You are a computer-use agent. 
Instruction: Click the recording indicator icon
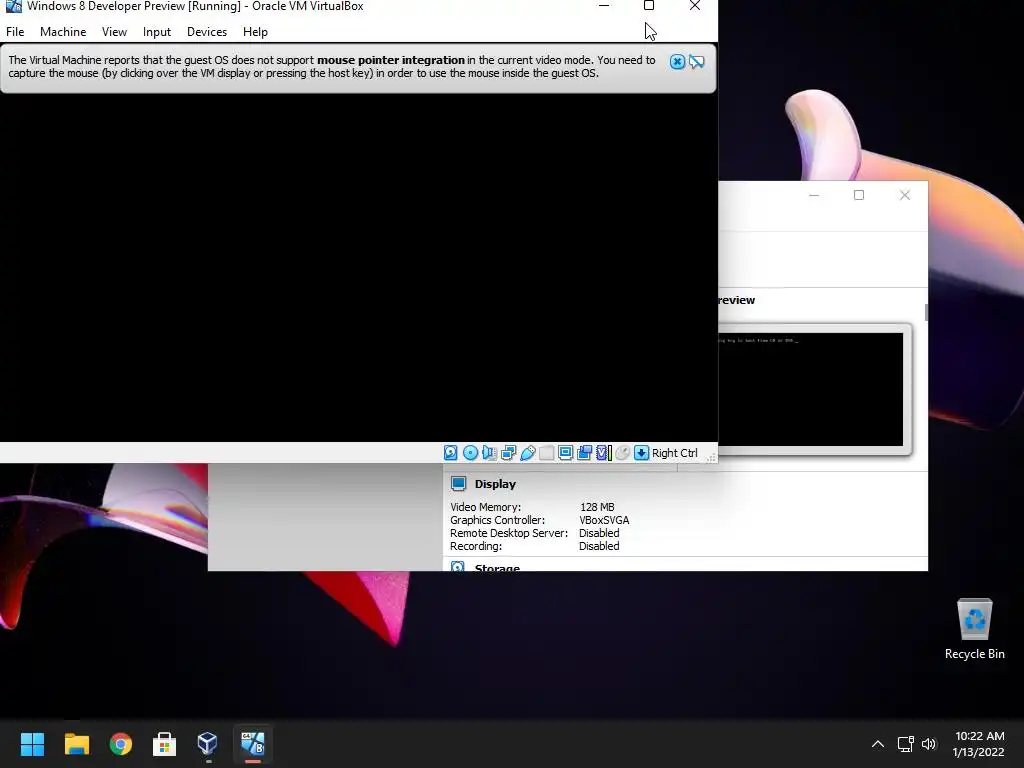click(584, 453)
